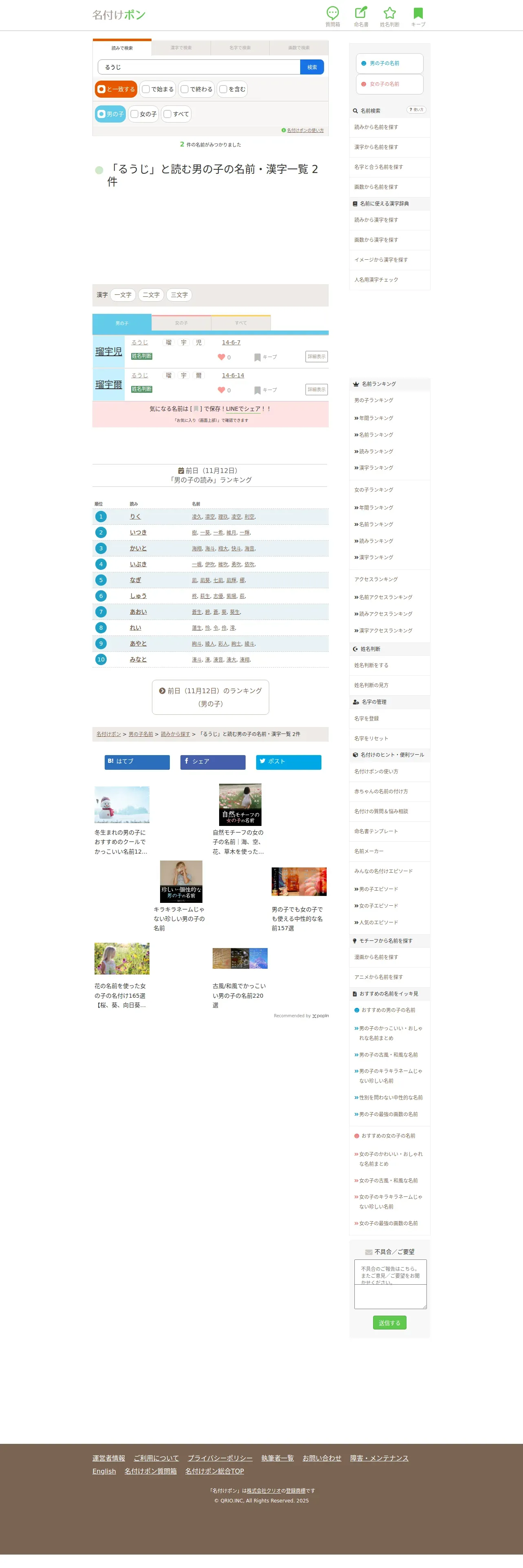
Task: Select the で始まる match option
Action: pos(158,90)
